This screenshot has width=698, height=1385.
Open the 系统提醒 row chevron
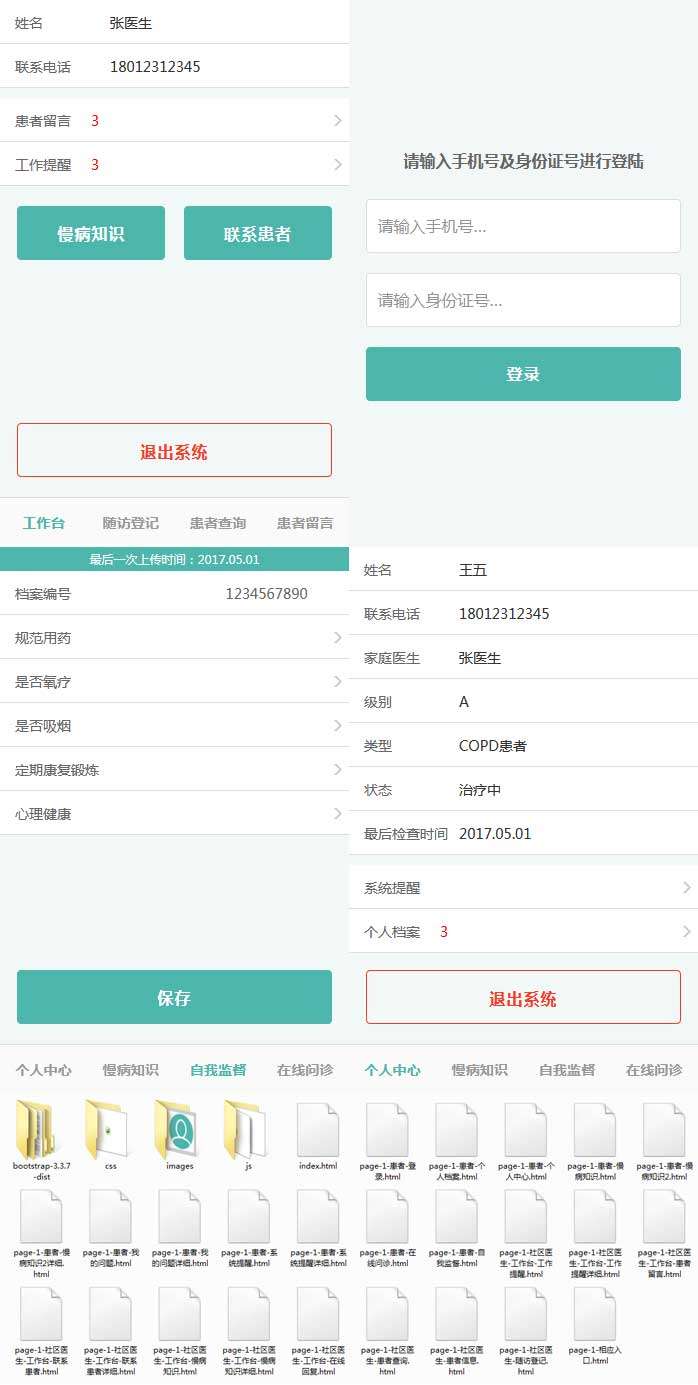[686, 888]
